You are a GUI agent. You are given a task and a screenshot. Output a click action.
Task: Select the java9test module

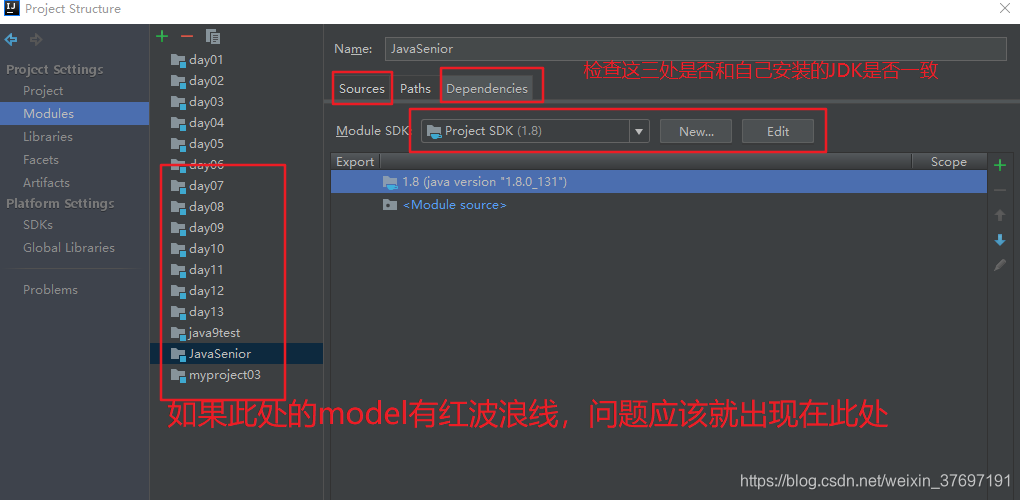coord(214,333)
